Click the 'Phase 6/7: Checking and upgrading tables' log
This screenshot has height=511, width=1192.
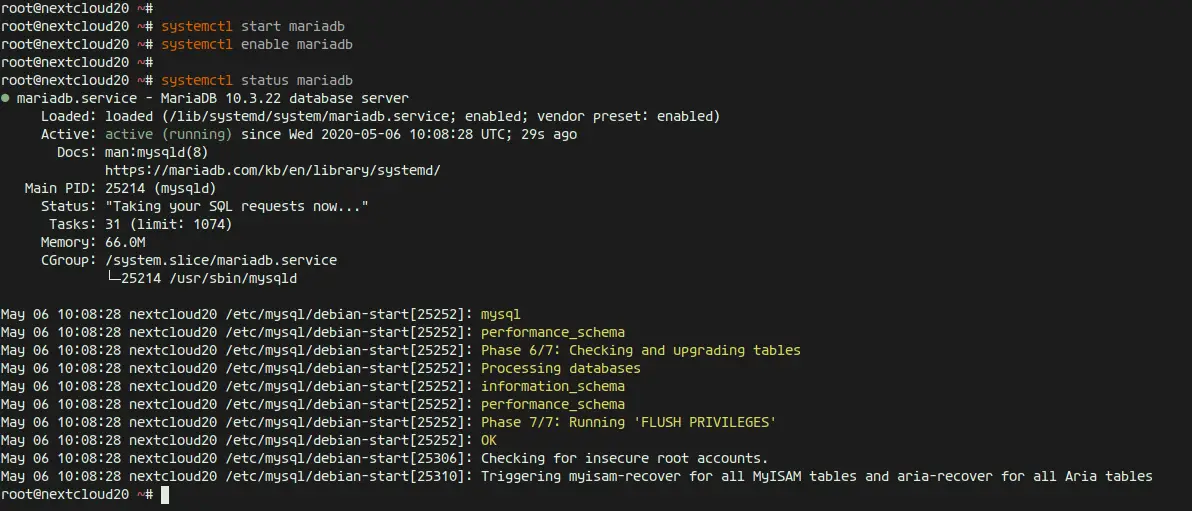[x=641, y=351]
